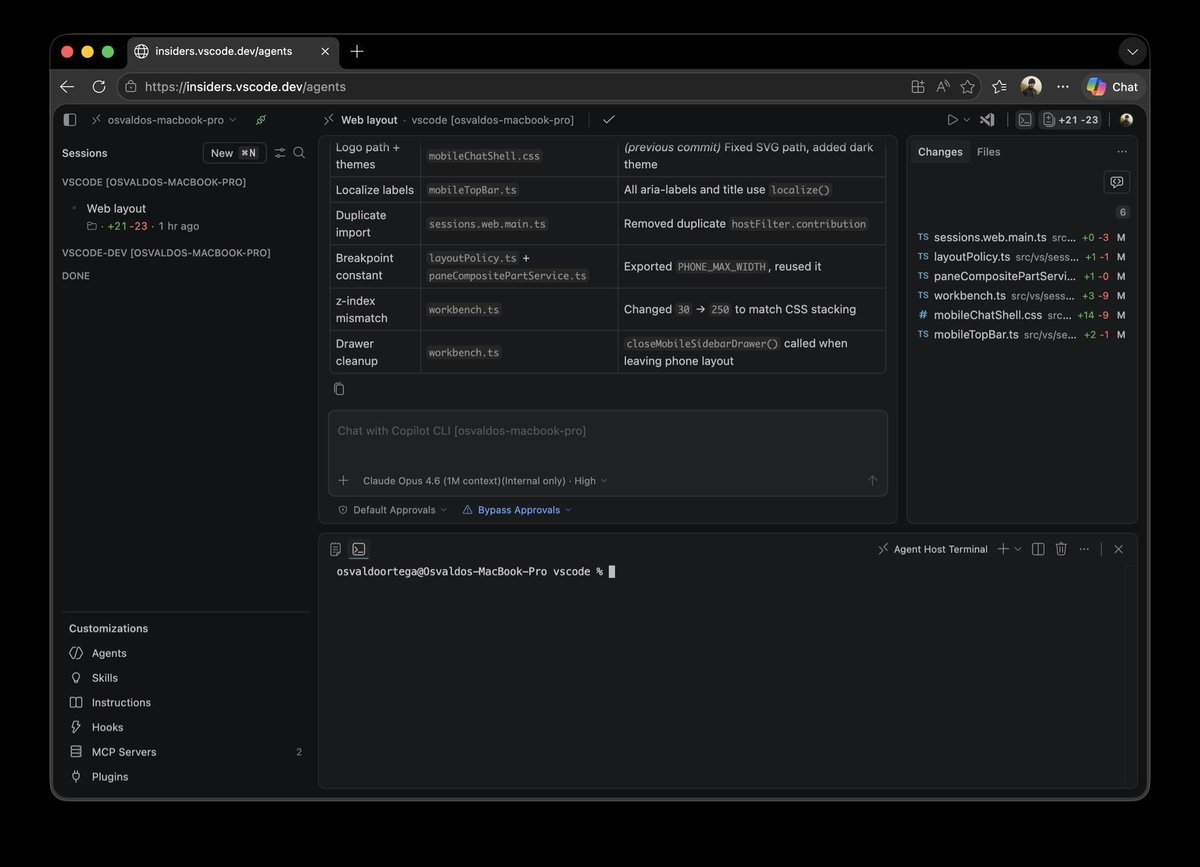Viewport: 1200px width, 867px height.
Task: Open the Agents customization
Action: click(x=185, y=653)
